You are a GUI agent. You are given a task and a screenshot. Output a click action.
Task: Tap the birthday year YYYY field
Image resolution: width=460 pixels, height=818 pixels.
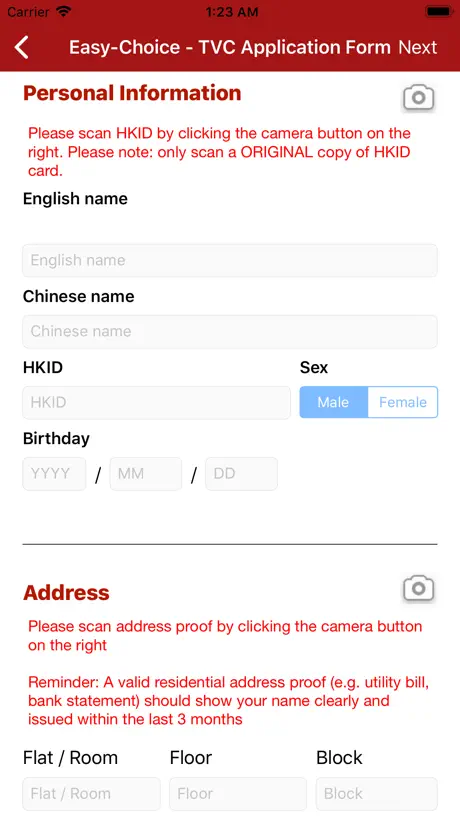click(x=54, y=474)
